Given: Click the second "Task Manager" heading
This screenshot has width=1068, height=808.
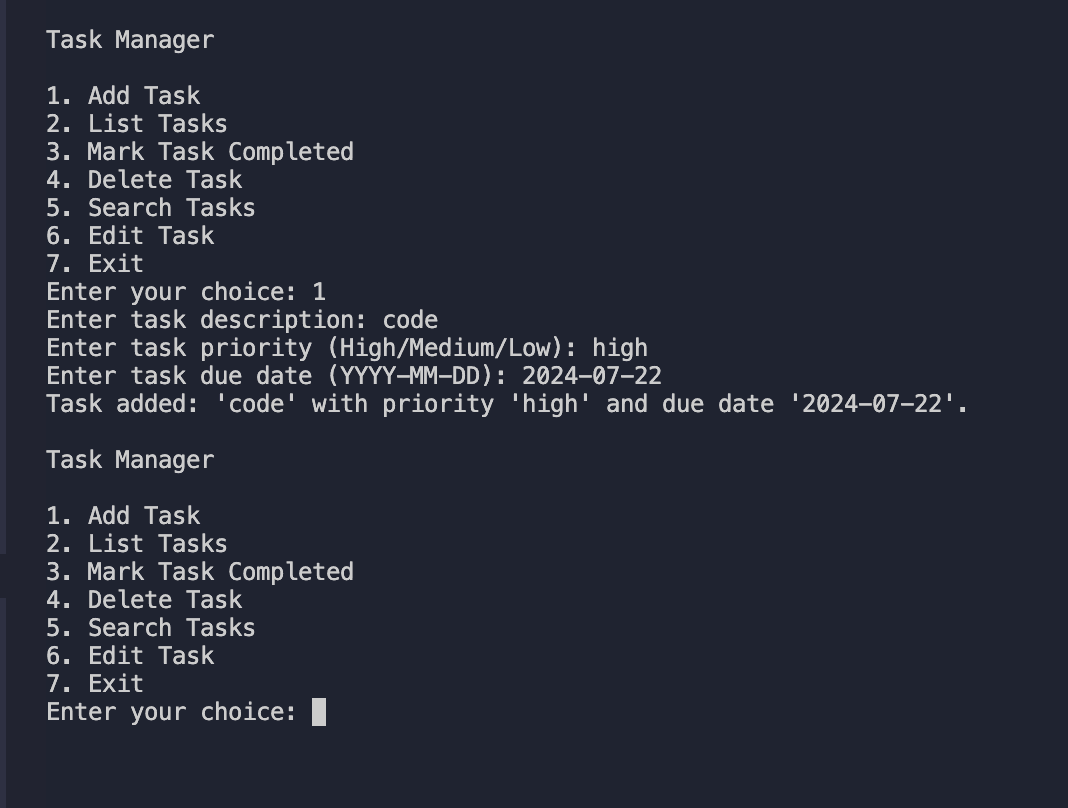Looking at the screenshot, I should tap(130, 460).
